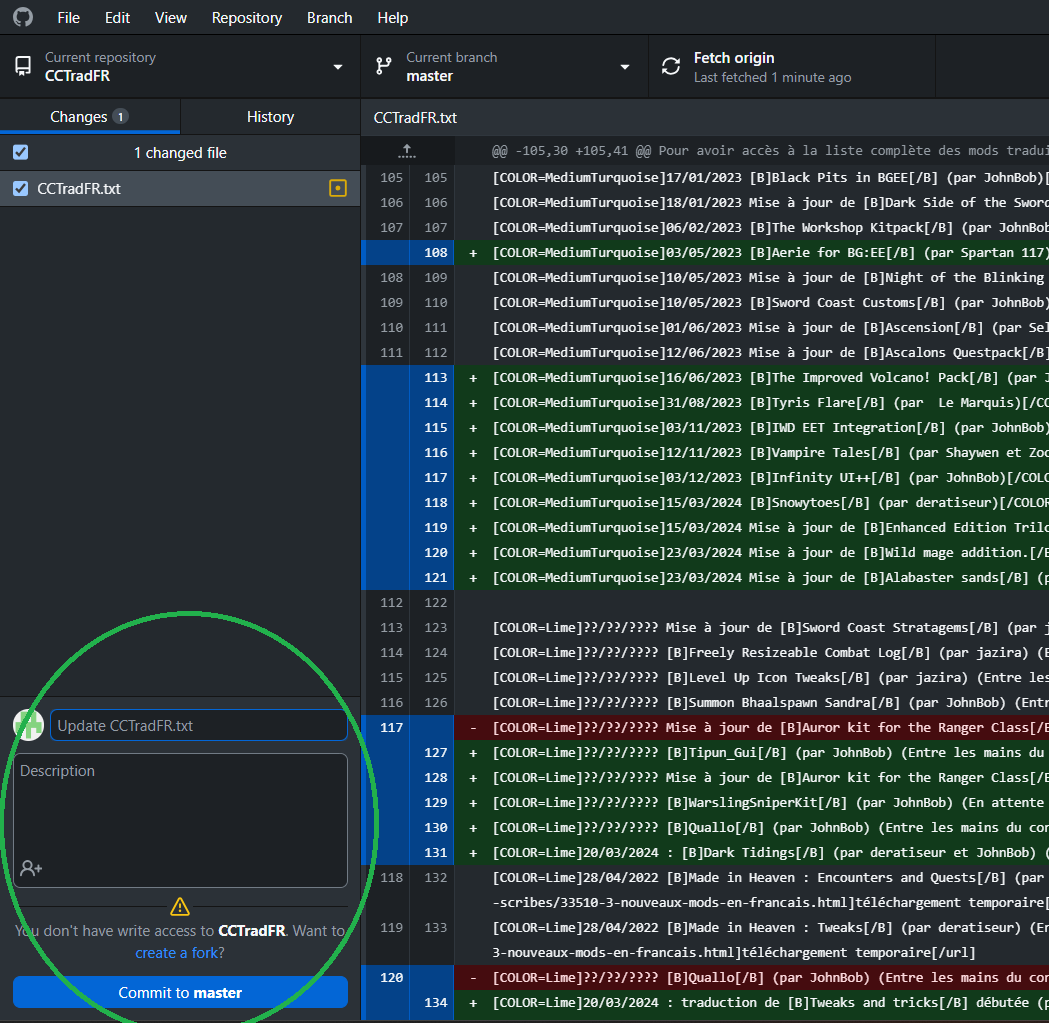The image size is (1049, 1023).
Task: Click the 'Made in Heaven : Tweaks' diff line
Action: (752, 940)
